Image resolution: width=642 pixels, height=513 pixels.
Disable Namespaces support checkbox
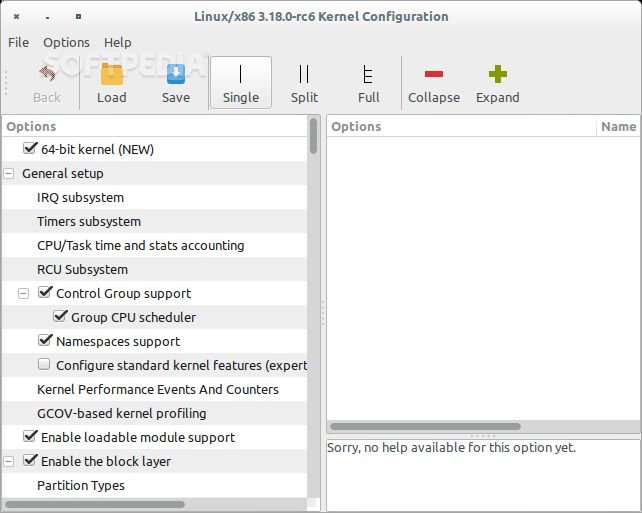pos(45,340)
